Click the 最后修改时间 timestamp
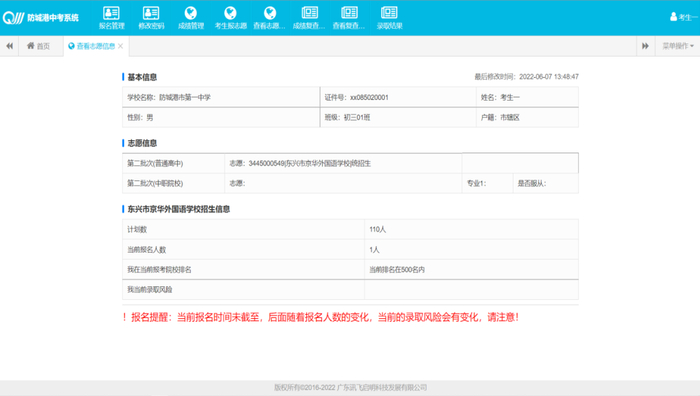Image resolution: width=700 pixels, height=396 pixels. click(526, 77)
